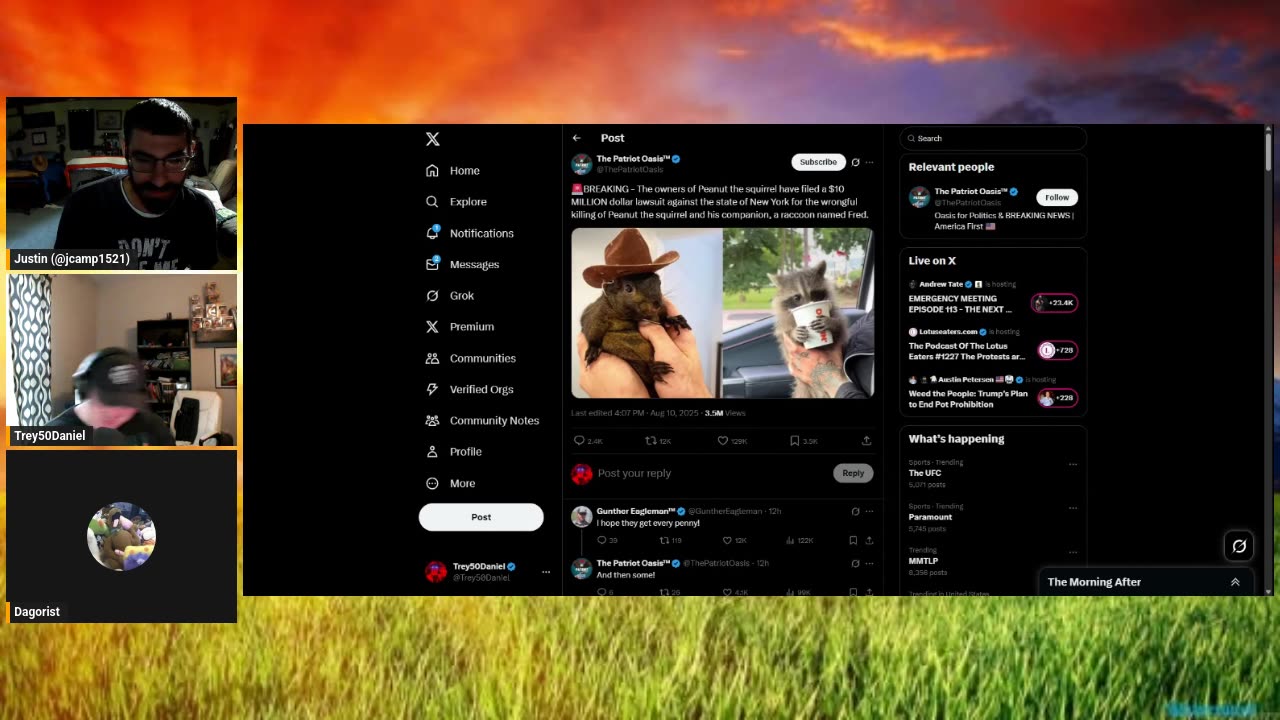
Task: Open the squirrel with cowboy hat photo
Action: pos(646,313)
